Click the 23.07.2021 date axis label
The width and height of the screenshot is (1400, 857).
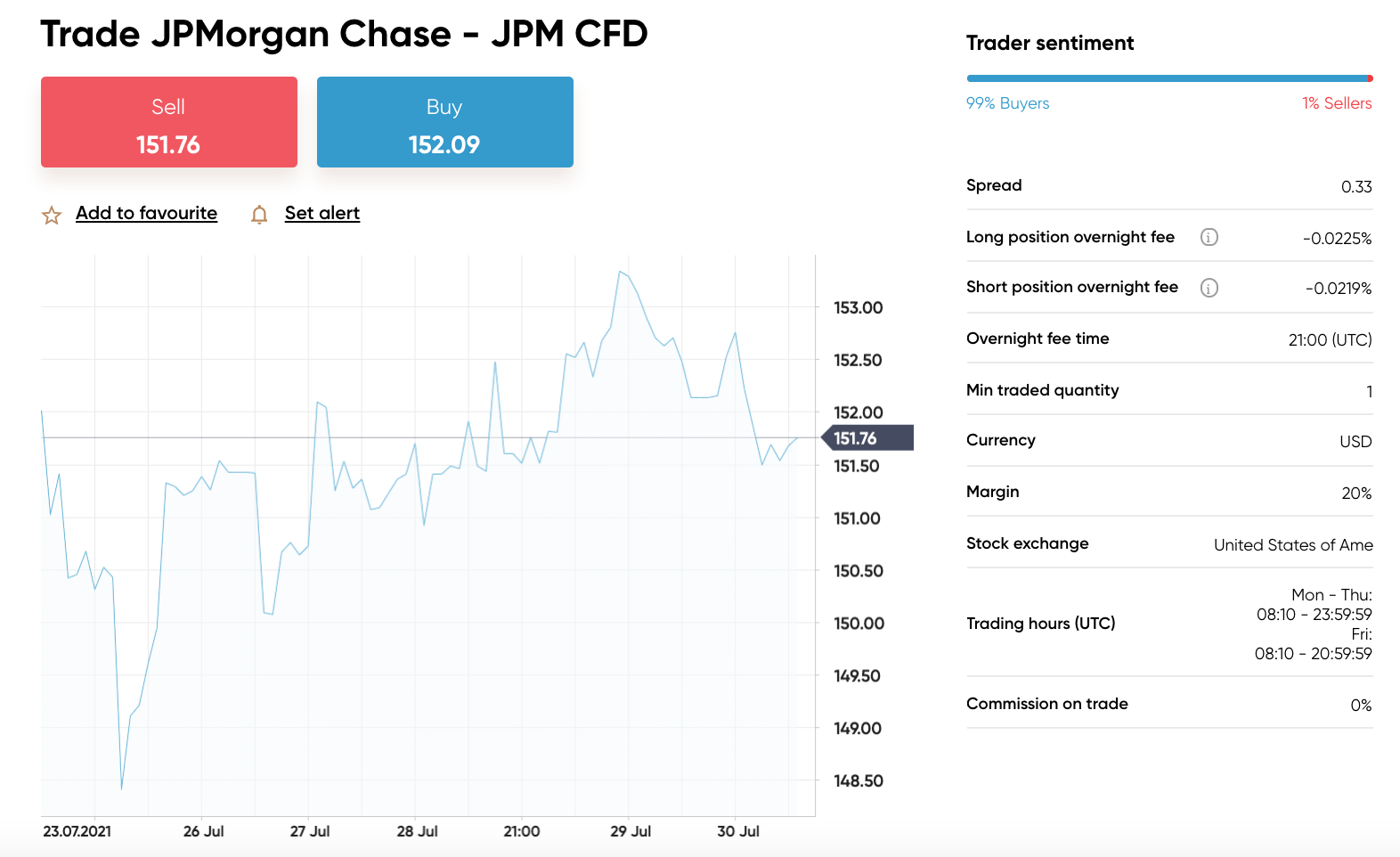[x=77, y=831]
